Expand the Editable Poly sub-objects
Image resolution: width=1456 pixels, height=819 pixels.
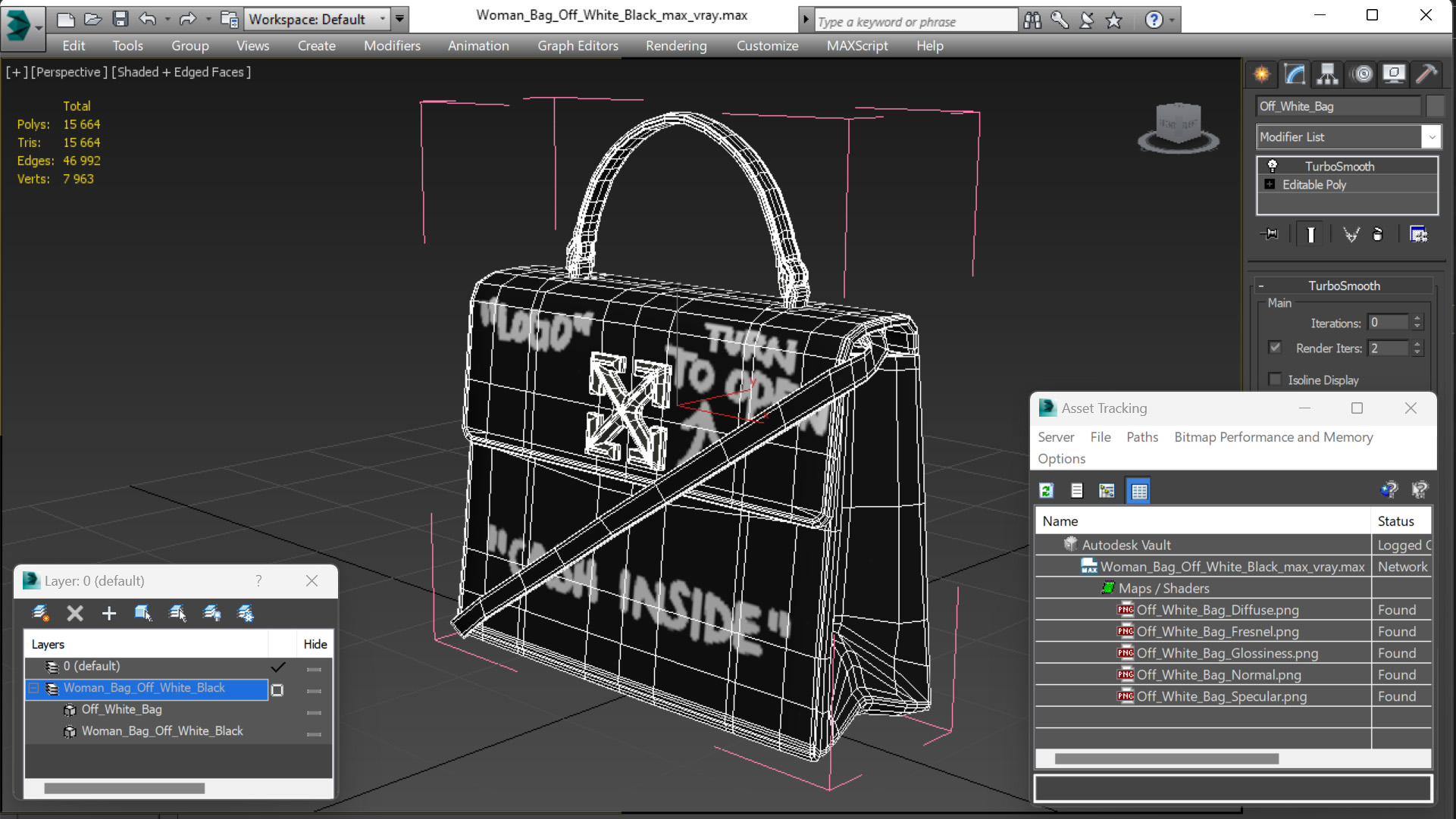(1270, 184)
